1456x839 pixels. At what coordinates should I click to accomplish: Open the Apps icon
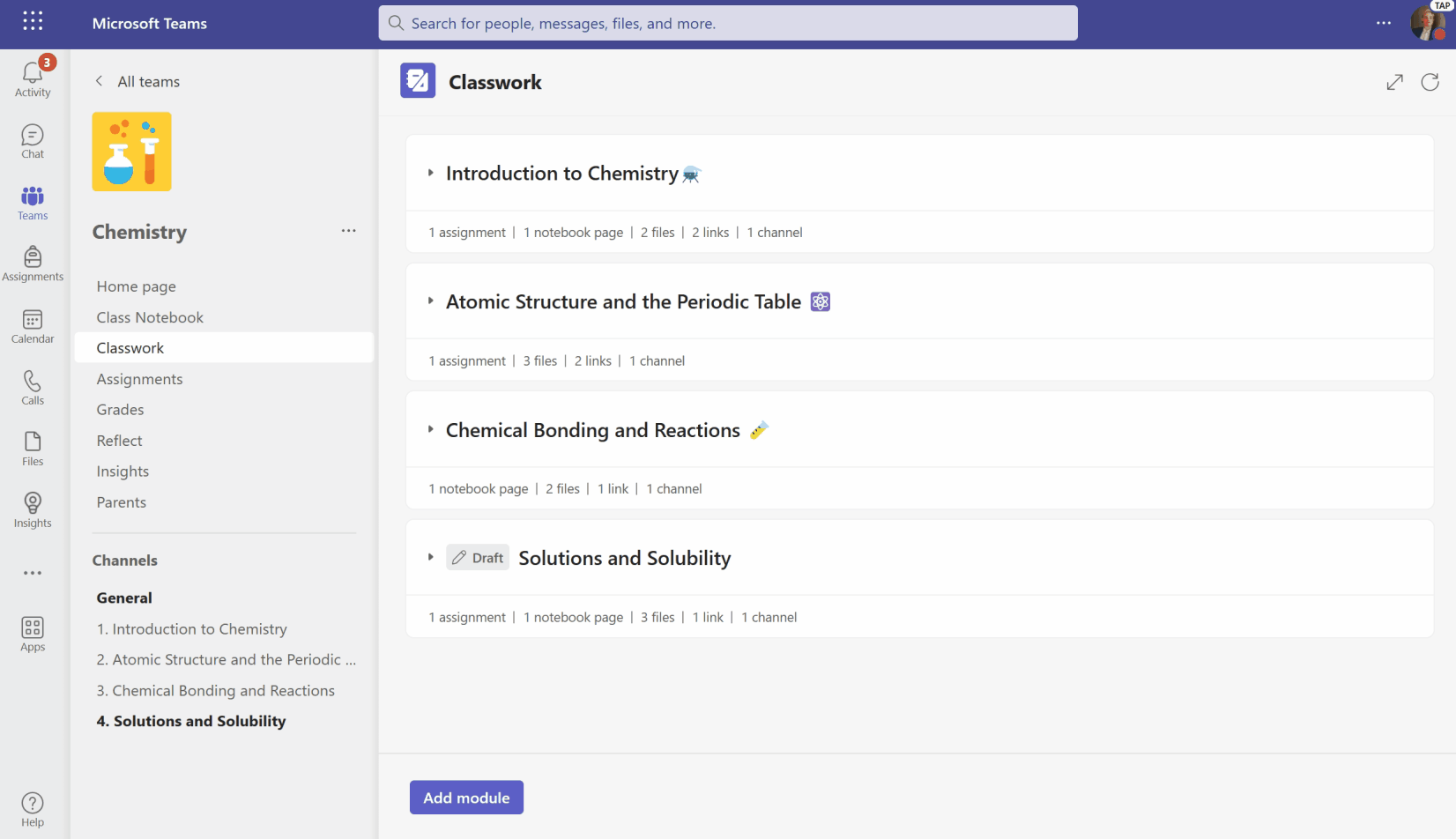coord(32,633)
